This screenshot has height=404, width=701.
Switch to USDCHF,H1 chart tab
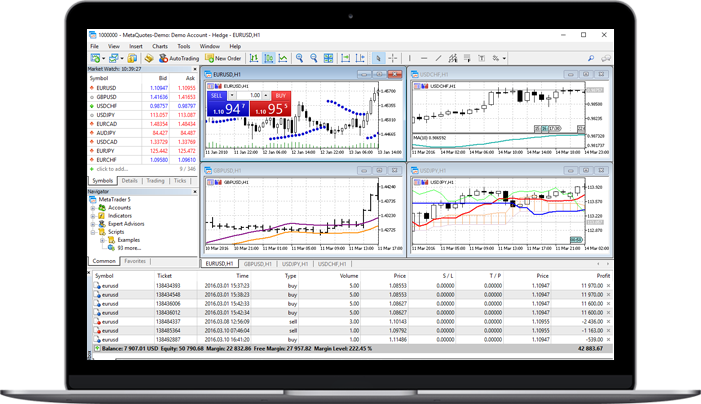click(332, 264)
